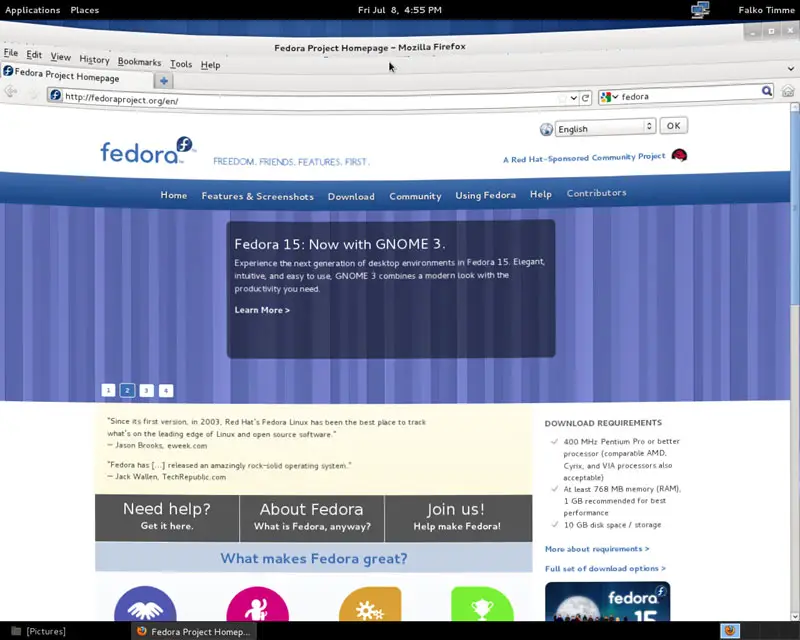Switch to Pictures window in bottom panel
The height and width of the screenshot is (640, 800).
pos(39,631)
